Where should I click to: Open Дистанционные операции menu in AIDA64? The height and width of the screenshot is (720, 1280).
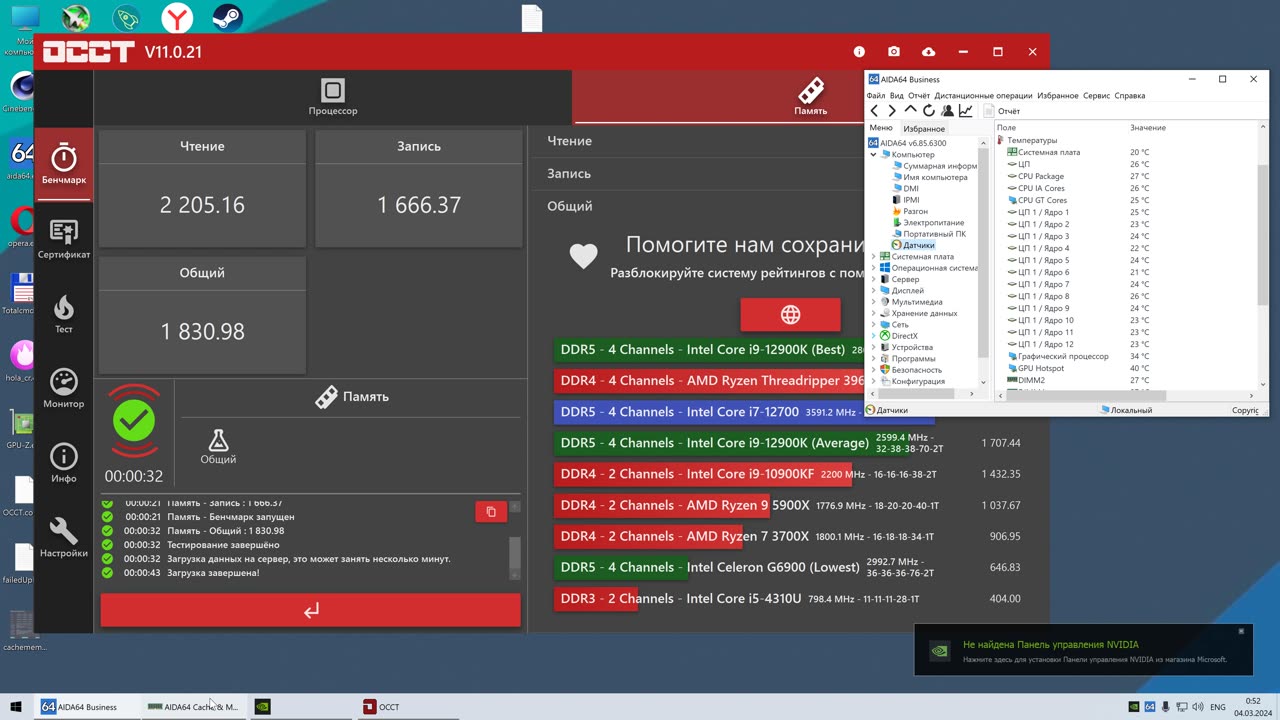(x=983, y=96)
